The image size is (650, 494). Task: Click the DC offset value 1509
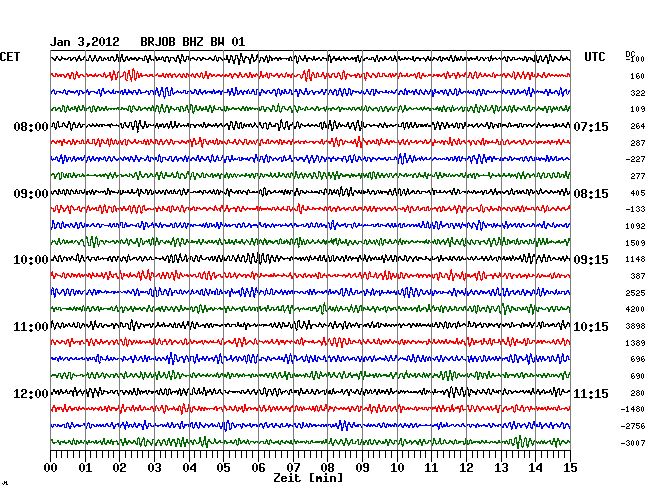(635, 243)
